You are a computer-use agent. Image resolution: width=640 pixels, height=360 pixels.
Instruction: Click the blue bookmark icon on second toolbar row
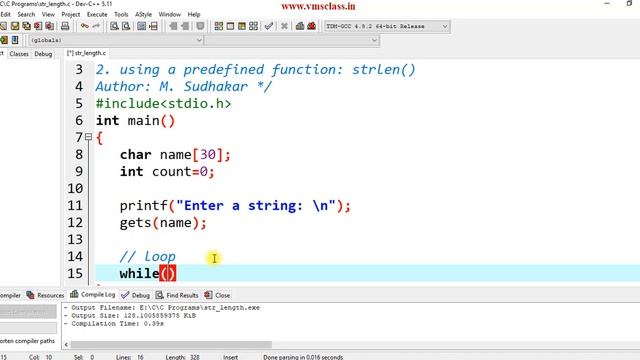click(x=15, y=40)
